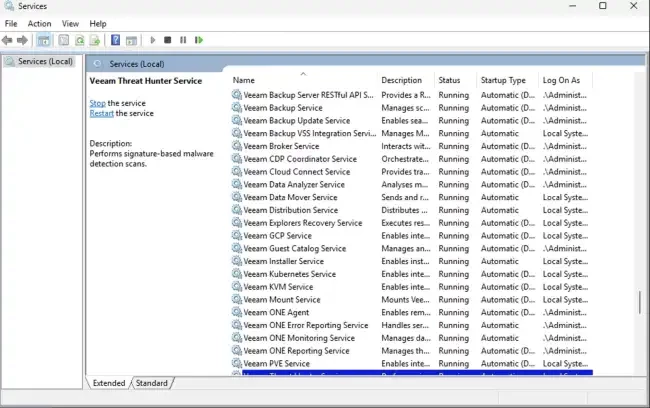Sort by the Description column header

pyautogui.click(x=407, y=80)
